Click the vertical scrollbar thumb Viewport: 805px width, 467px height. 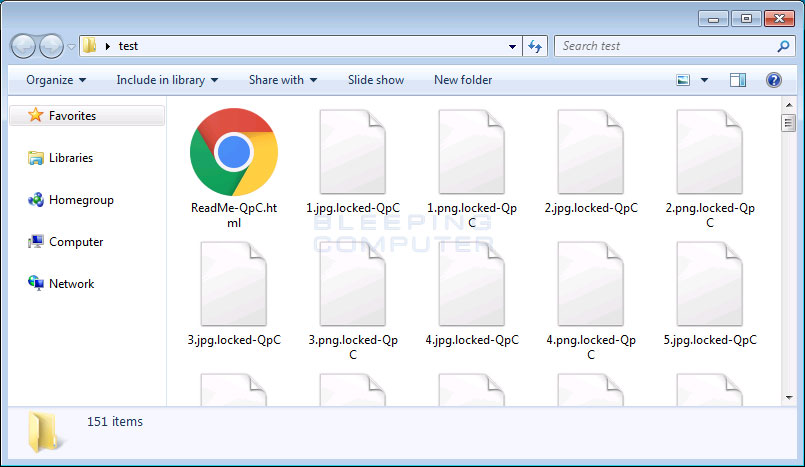789,123
